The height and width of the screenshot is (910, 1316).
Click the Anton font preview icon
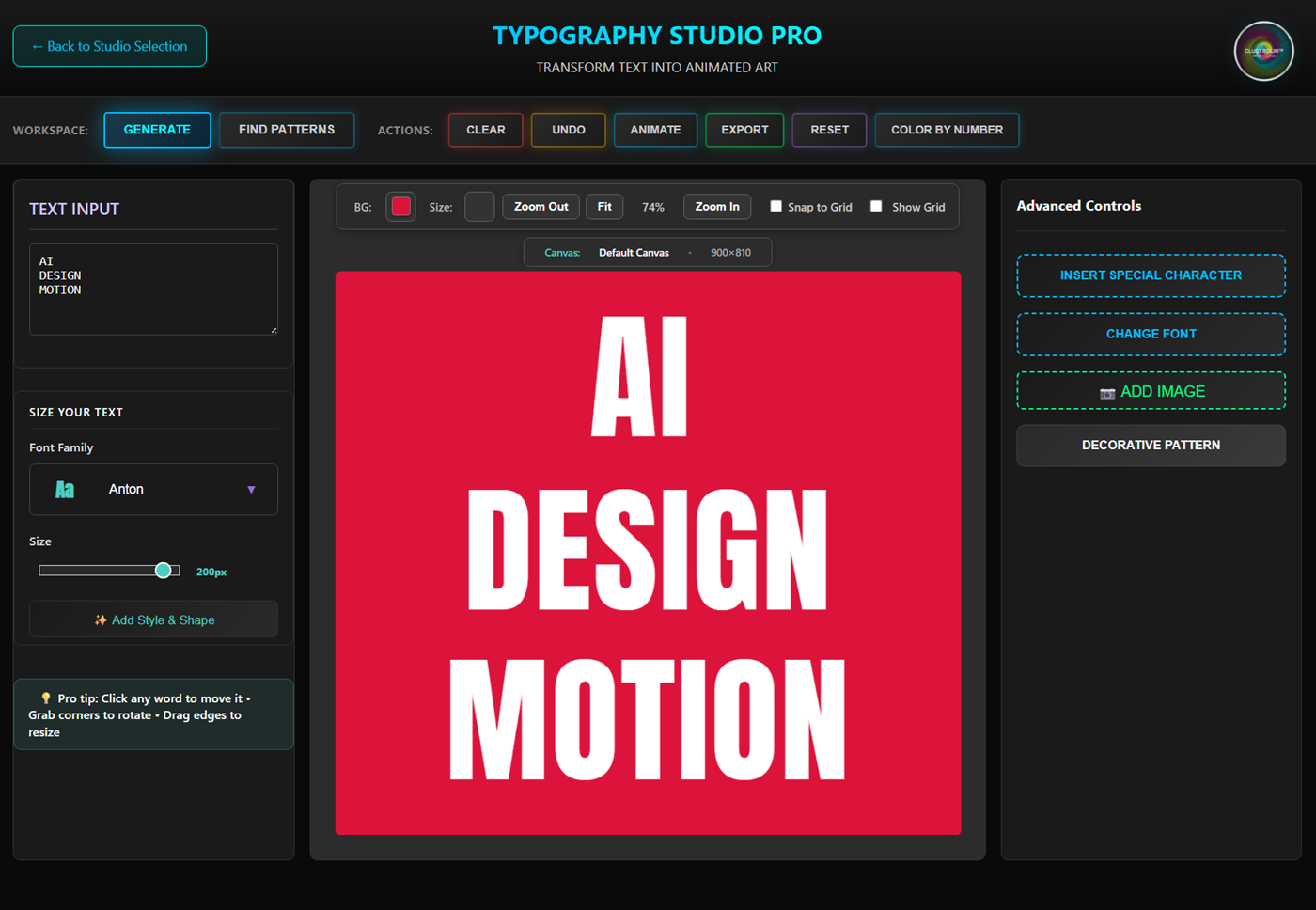pyautogui.click(x=65, y=489)
